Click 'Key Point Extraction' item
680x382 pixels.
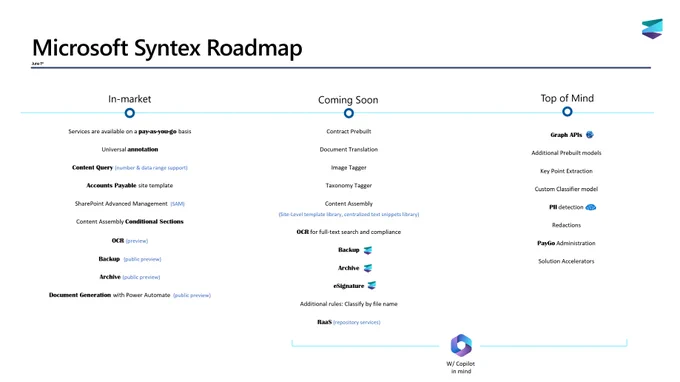tap(566, 171)
